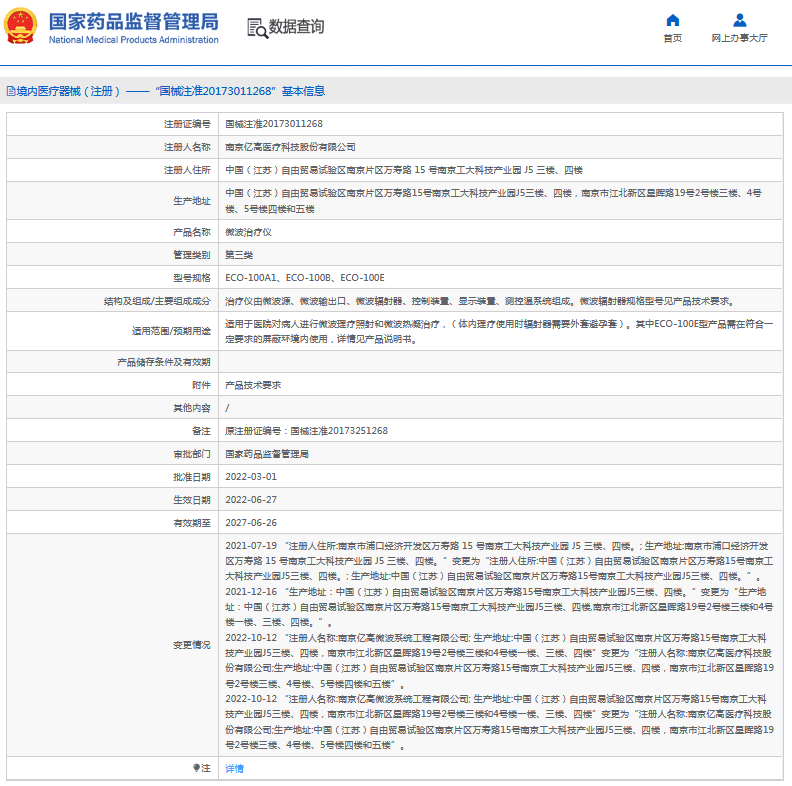Image resolution: width=792 pixels, height=786 pixels.
Task: Click approval department 国家药品监督管理局 cell
Action: pyautogui.click(x=267, y=454)
